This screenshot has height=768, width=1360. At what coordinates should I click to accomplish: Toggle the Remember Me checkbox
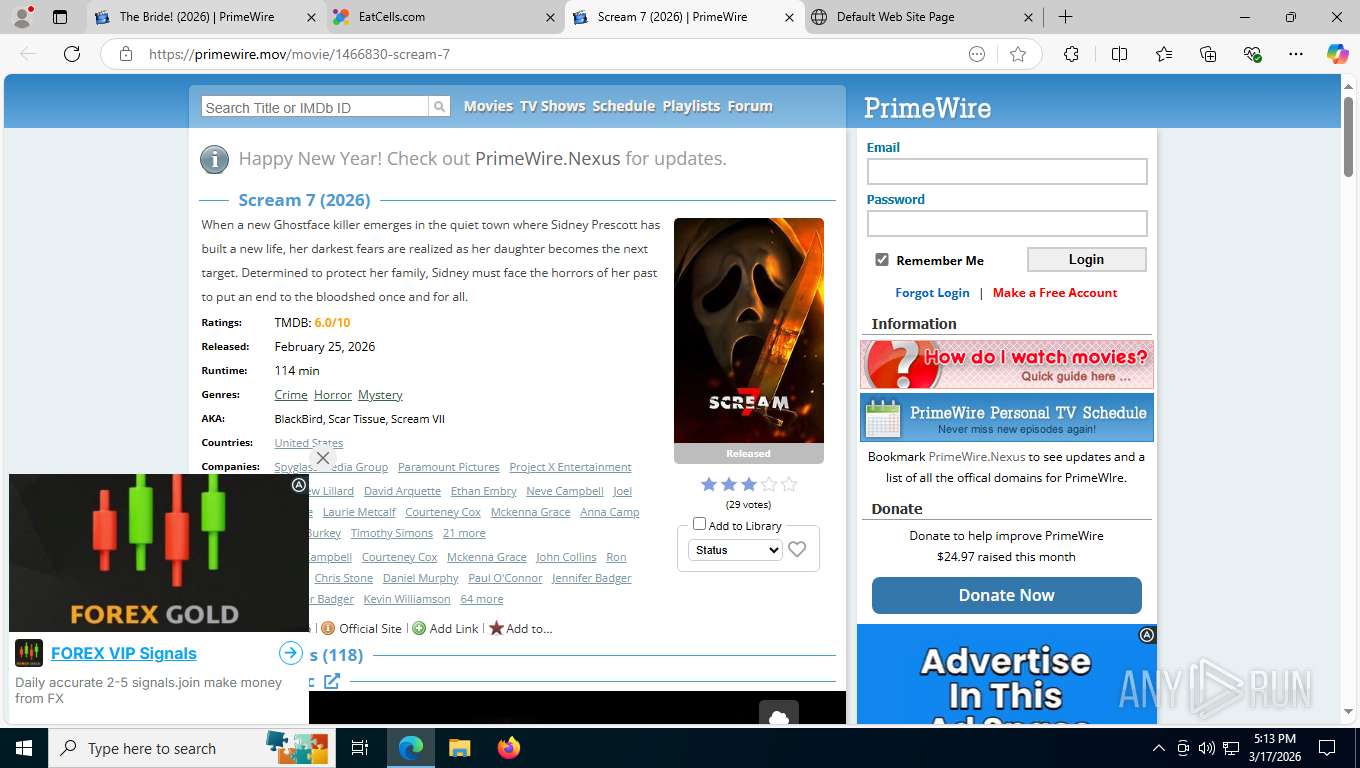pyautogui.click(x=882, y=260)
